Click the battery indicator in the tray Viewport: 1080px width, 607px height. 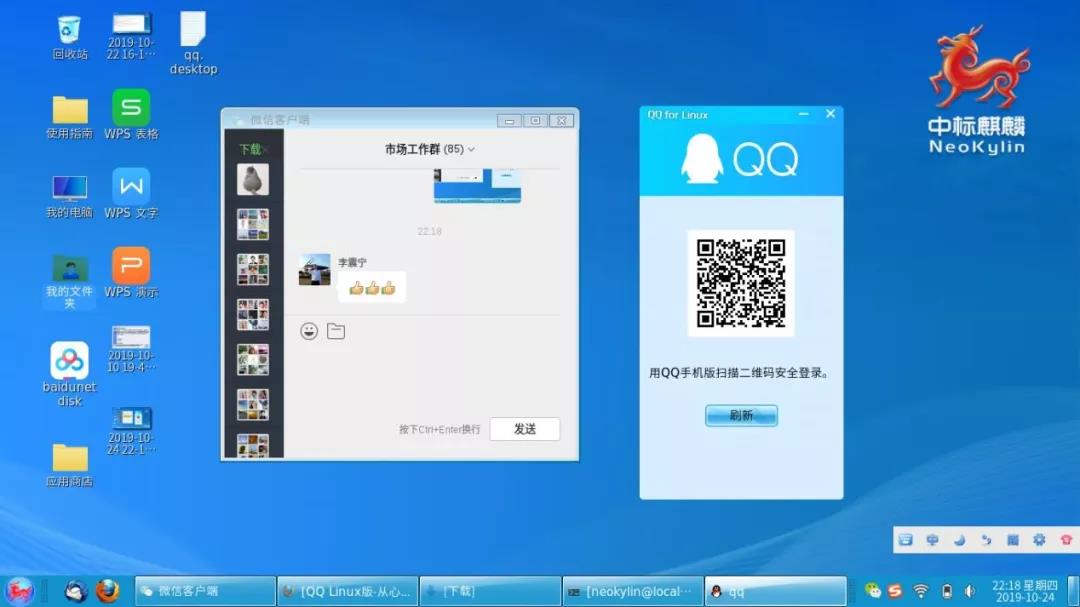pyautogui.click(x=947, y=590)
